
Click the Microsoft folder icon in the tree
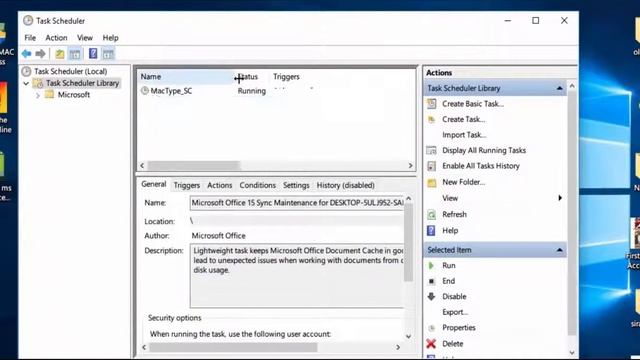(49, 94)
